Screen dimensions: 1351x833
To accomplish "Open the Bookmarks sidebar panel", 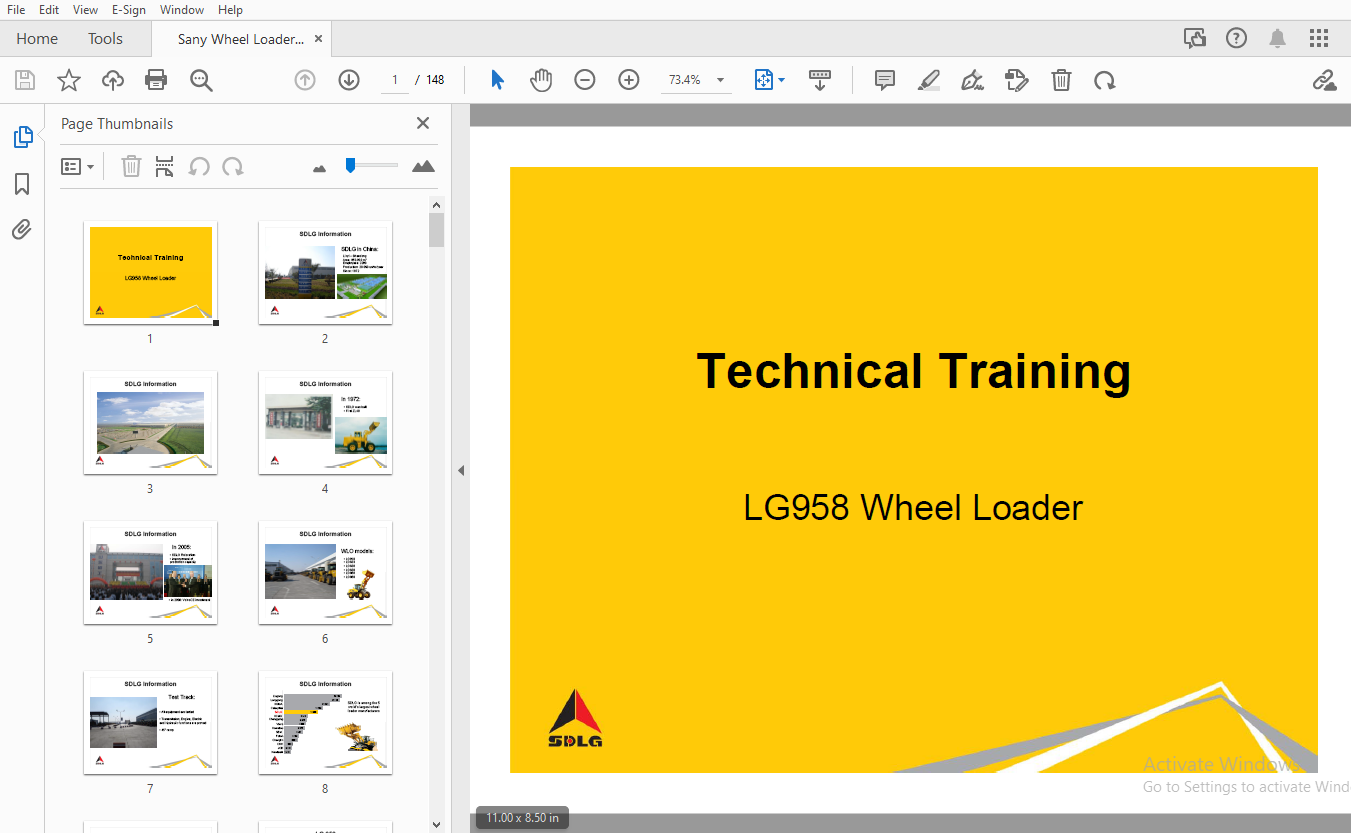I will pyautogui.click(x=22, y=184).
